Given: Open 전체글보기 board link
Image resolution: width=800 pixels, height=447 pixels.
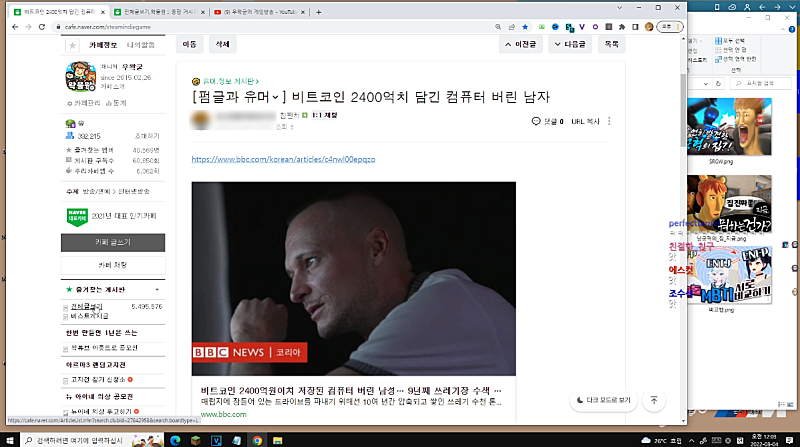Looking at the screenshot, I should point(86,307).
